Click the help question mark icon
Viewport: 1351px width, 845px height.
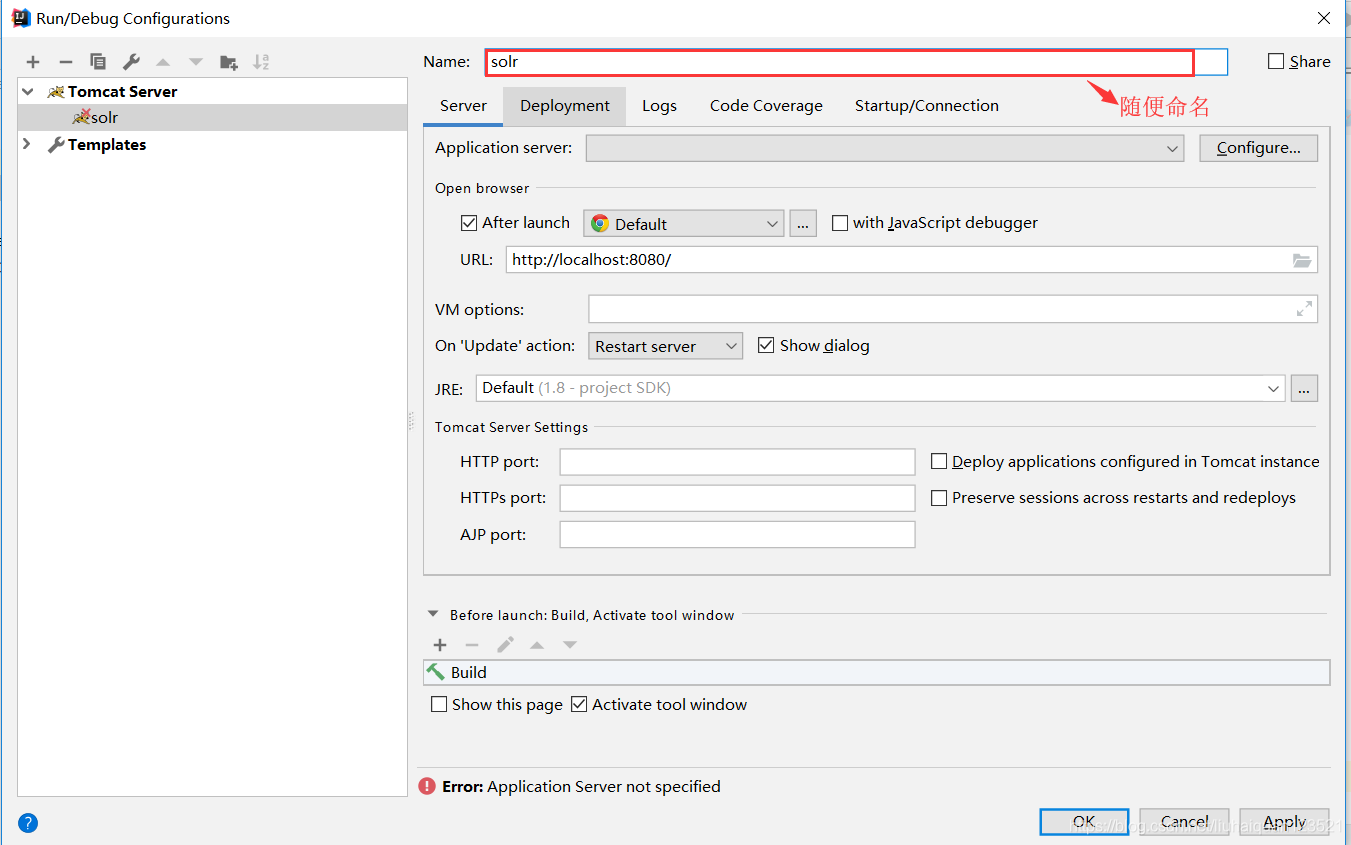(28, 823)
